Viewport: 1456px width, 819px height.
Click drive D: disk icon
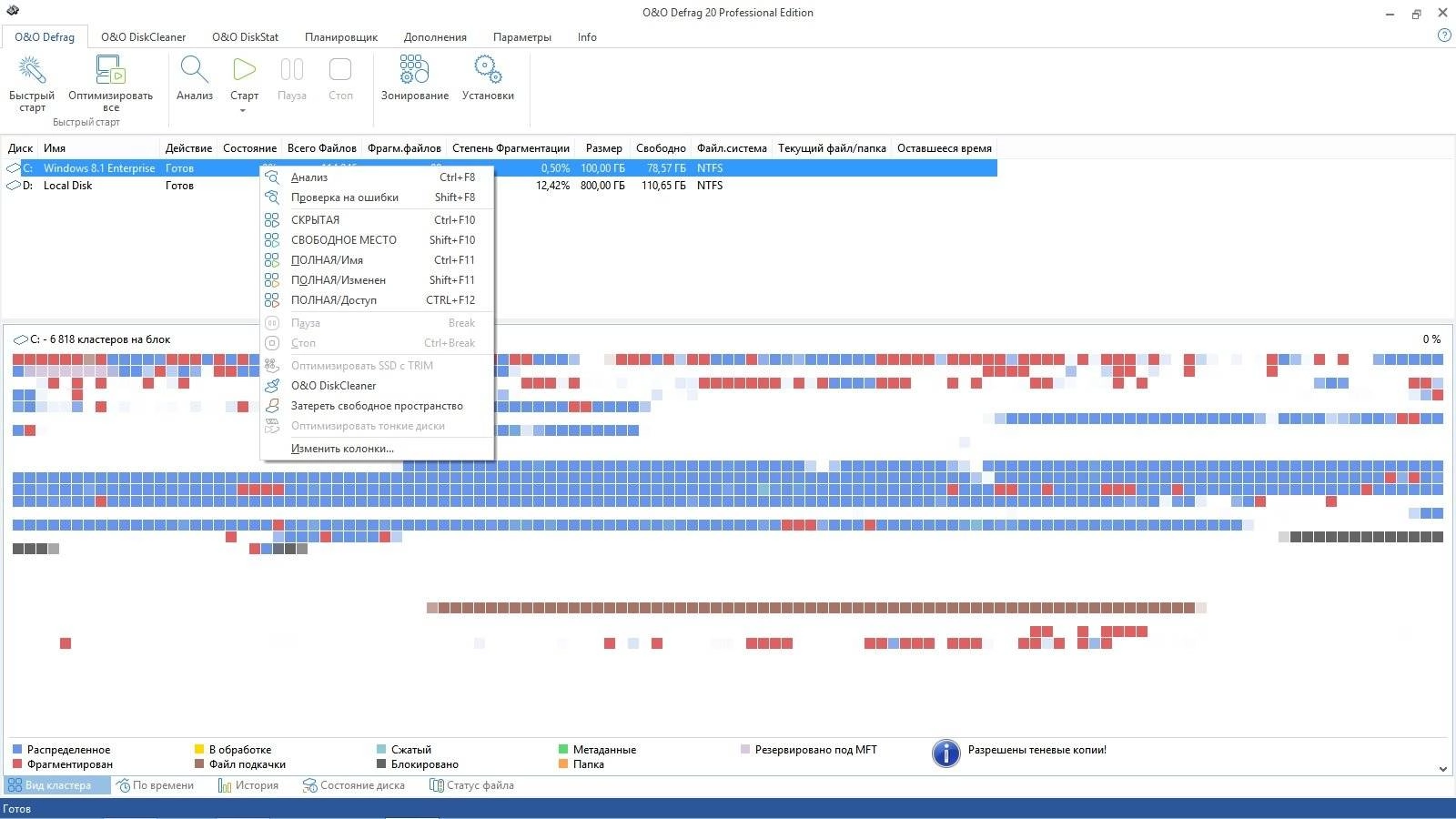click(13, 186)
